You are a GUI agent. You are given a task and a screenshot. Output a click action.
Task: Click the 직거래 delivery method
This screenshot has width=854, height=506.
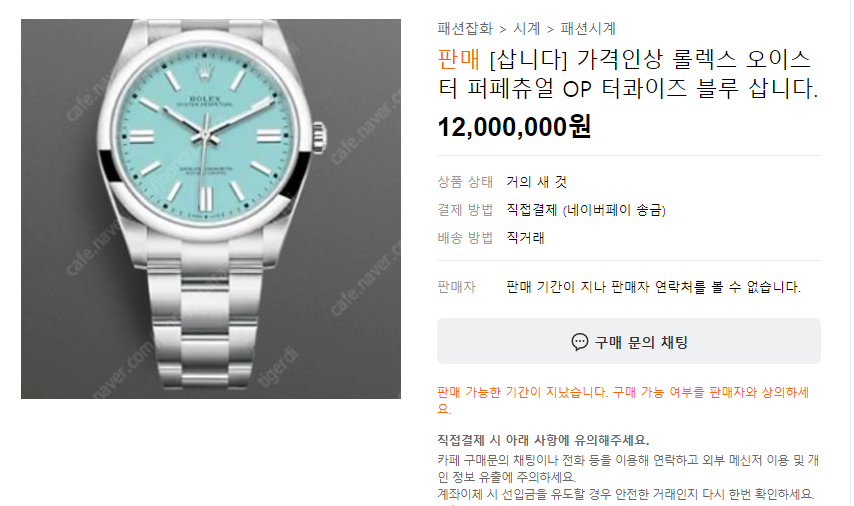[526, 237]
